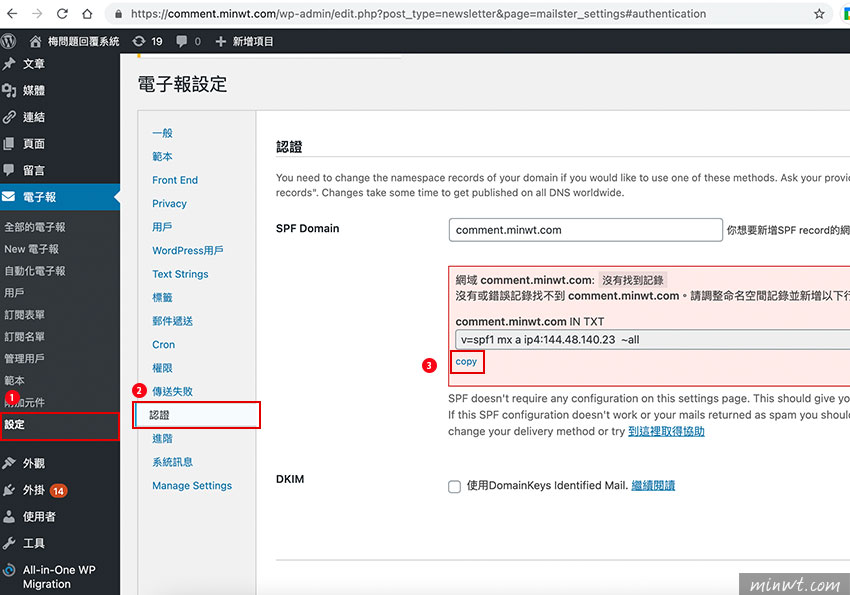Switch to Front End settings tab

175,180
